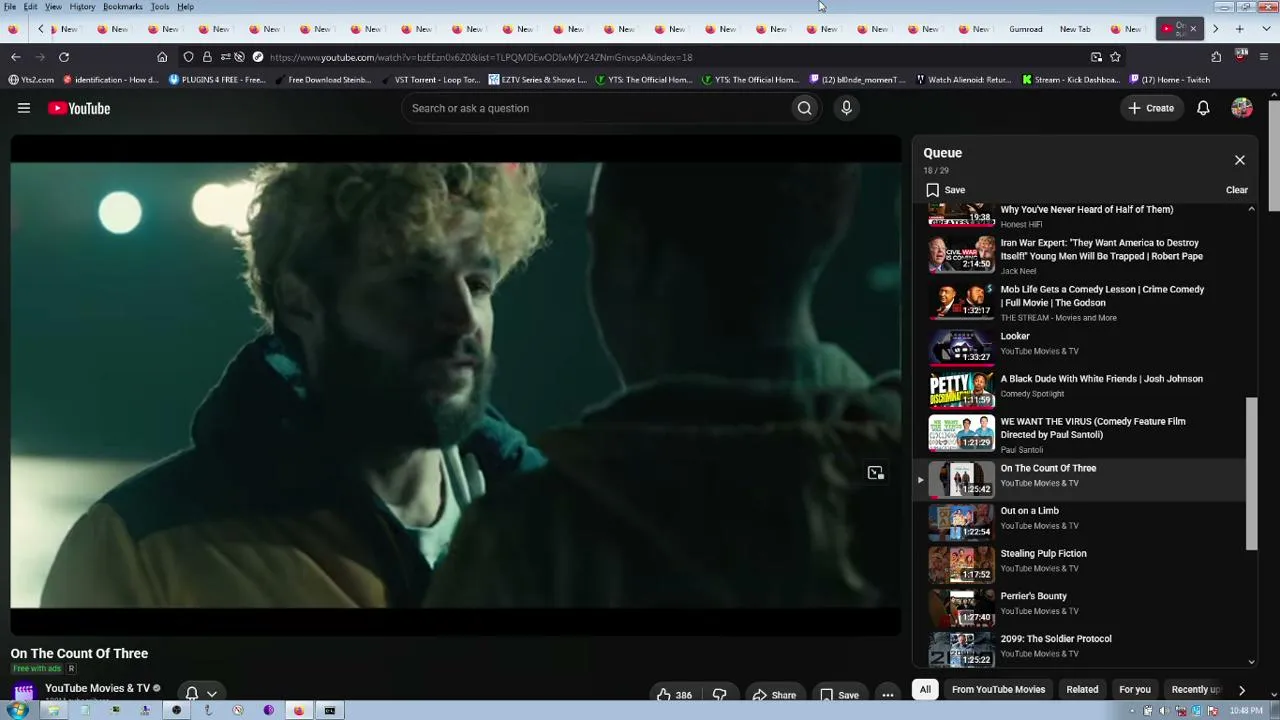Open the Firefox File menu

(9, 7)
